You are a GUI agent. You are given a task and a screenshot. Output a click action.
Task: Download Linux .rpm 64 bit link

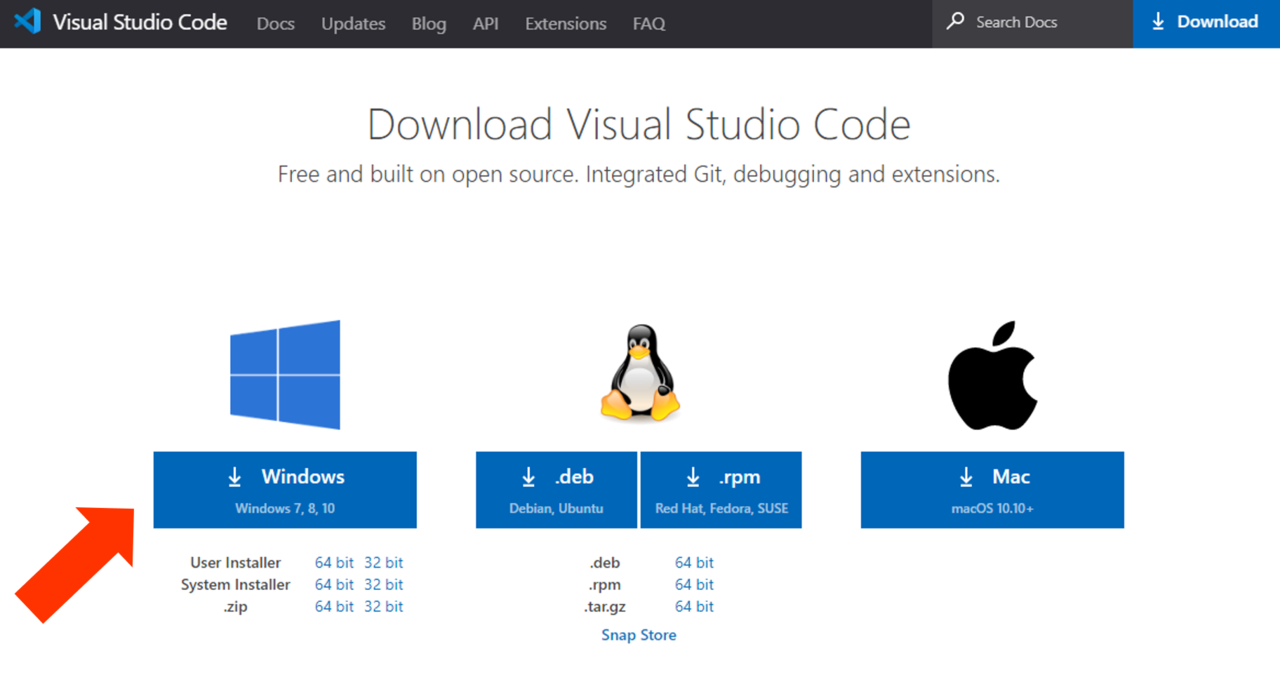coord(694,585)
